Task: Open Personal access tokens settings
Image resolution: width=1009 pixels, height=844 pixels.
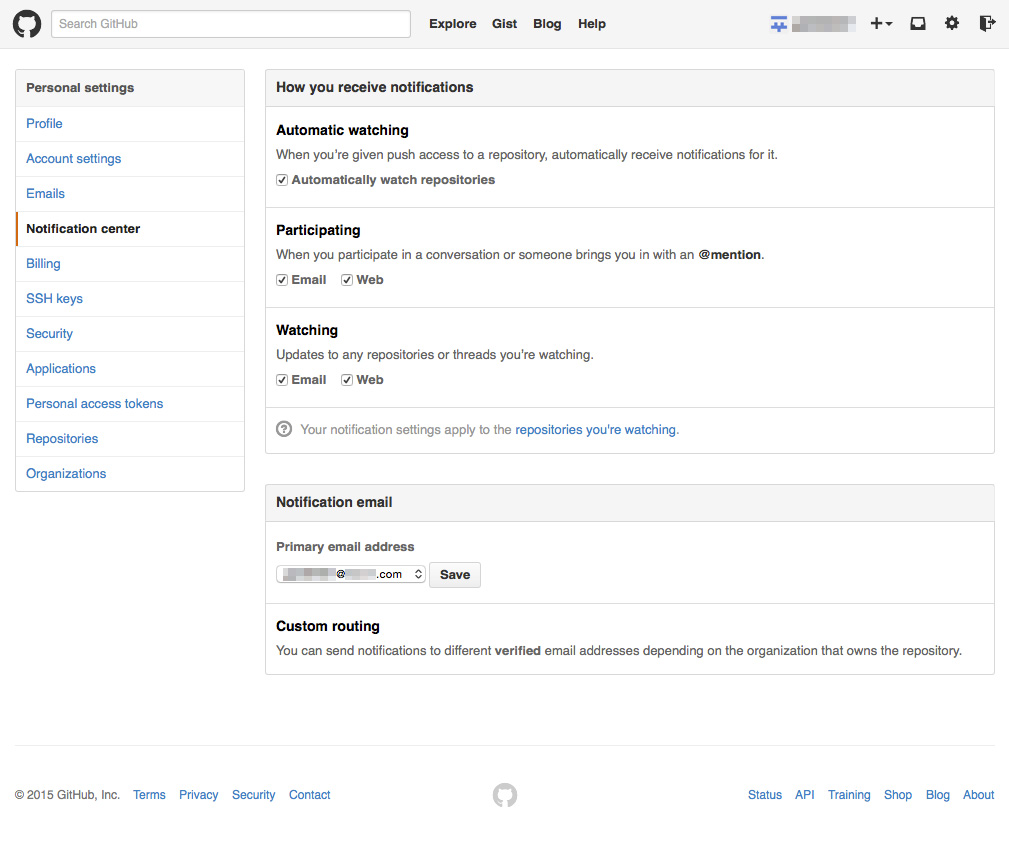Action: pyautogui.click(x=94, y=403)
